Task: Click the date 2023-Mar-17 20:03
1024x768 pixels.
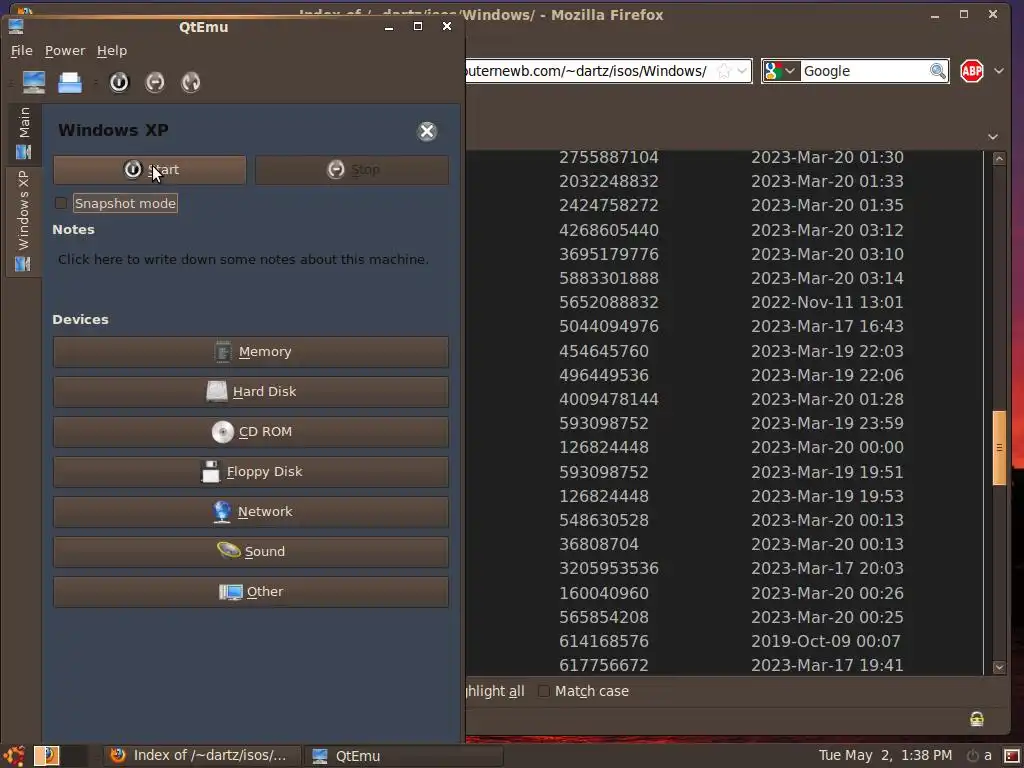Action: [827, 568]
